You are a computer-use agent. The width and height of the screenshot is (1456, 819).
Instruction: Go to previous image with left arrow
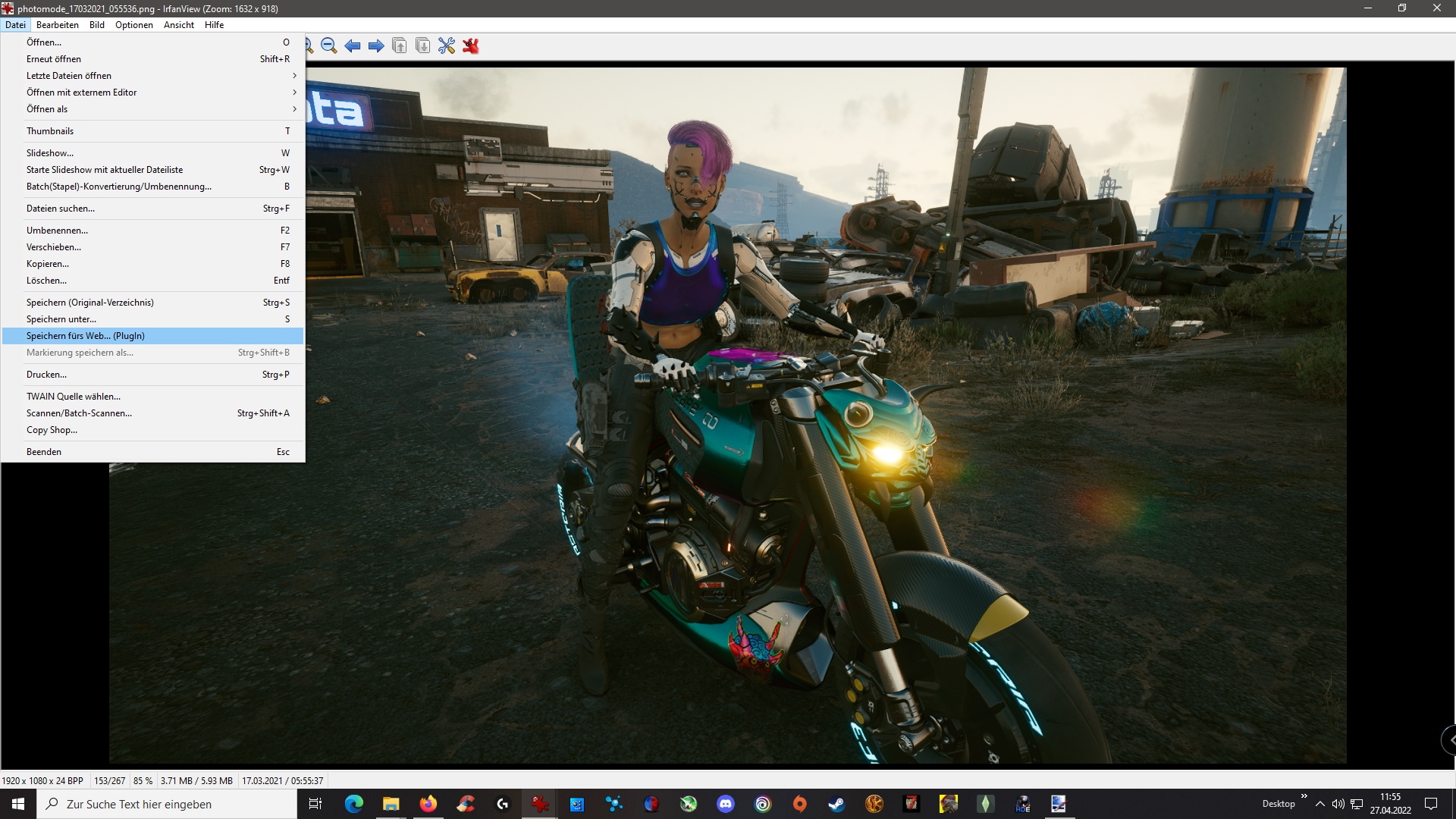(353, 46)
